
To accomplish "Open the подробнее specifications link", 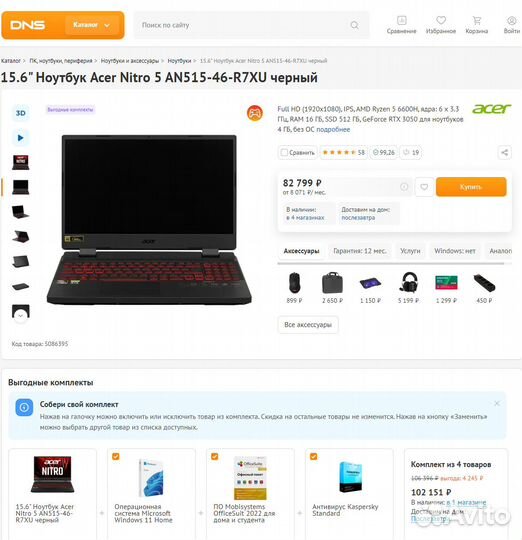I will (333, 129).
